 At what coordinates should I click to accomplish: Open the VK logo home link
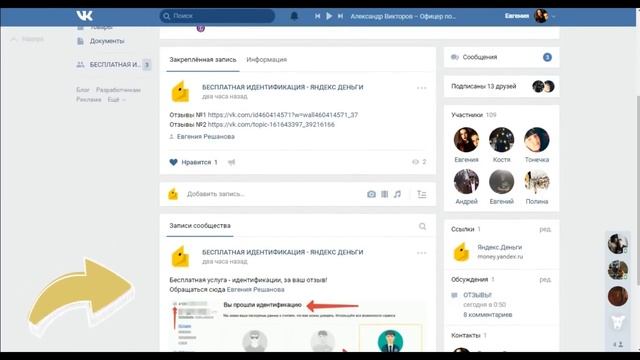tap(84, 16)
